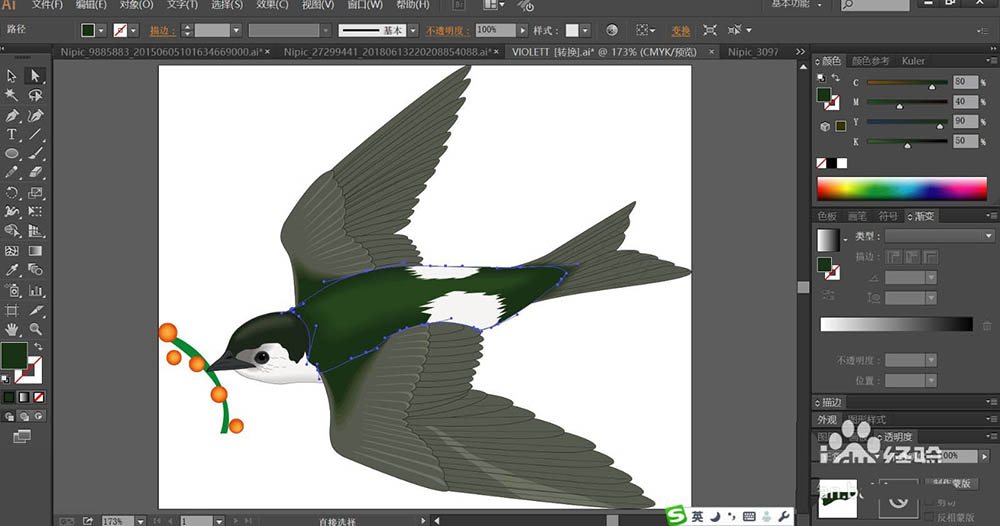Click the 制作蒙版 make mask button
Viewport: 1000px width, 526px height.
(x=952, y=483)
